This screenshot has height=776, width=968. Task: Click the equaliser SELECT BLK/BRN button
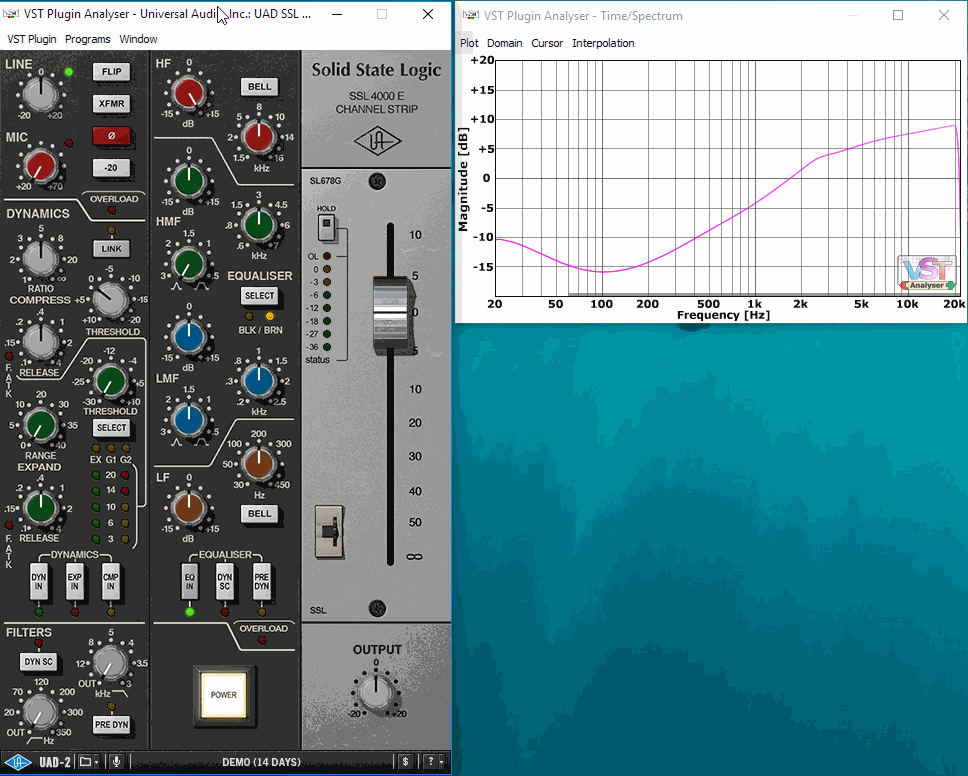click(259, 296)
